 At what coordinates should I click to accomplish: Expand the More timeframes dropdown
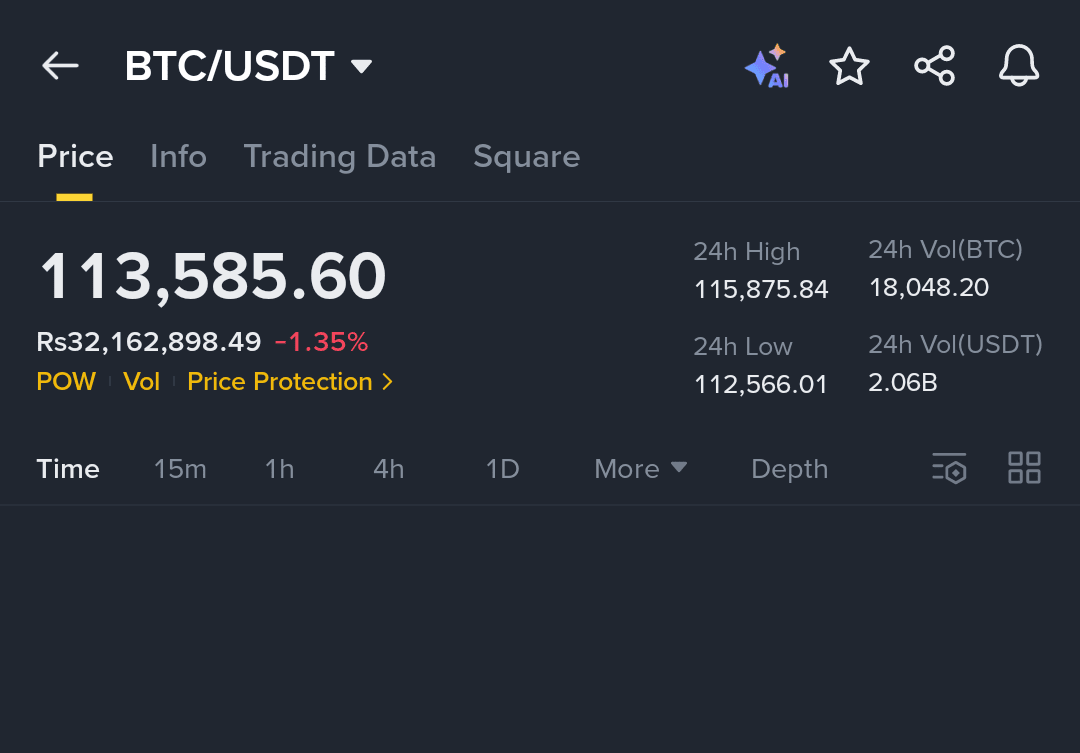click(x=640, y=469)
